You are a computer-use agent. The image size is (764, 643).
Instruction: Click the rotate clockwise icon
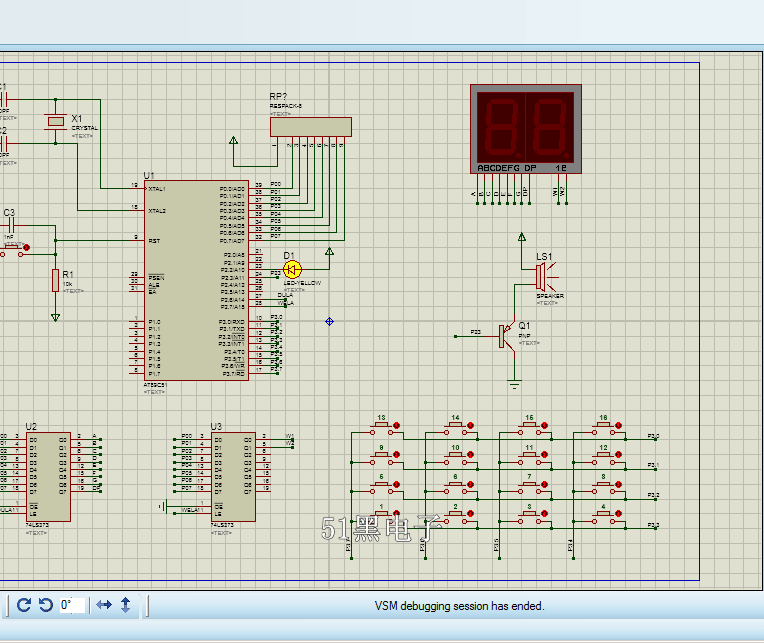[x=25, y=605]
